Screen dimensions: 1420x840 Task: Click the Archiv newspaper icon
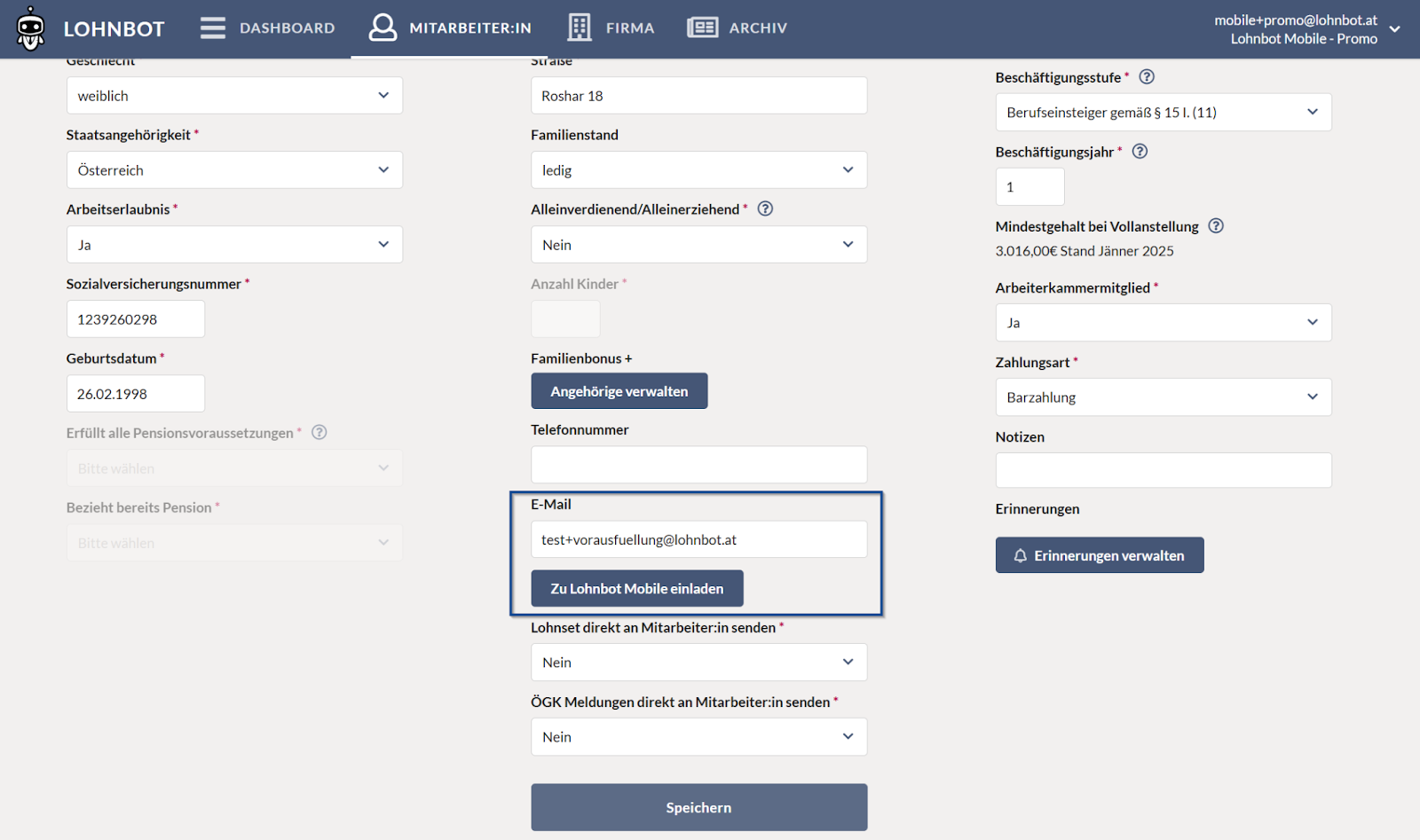point(702,27)
